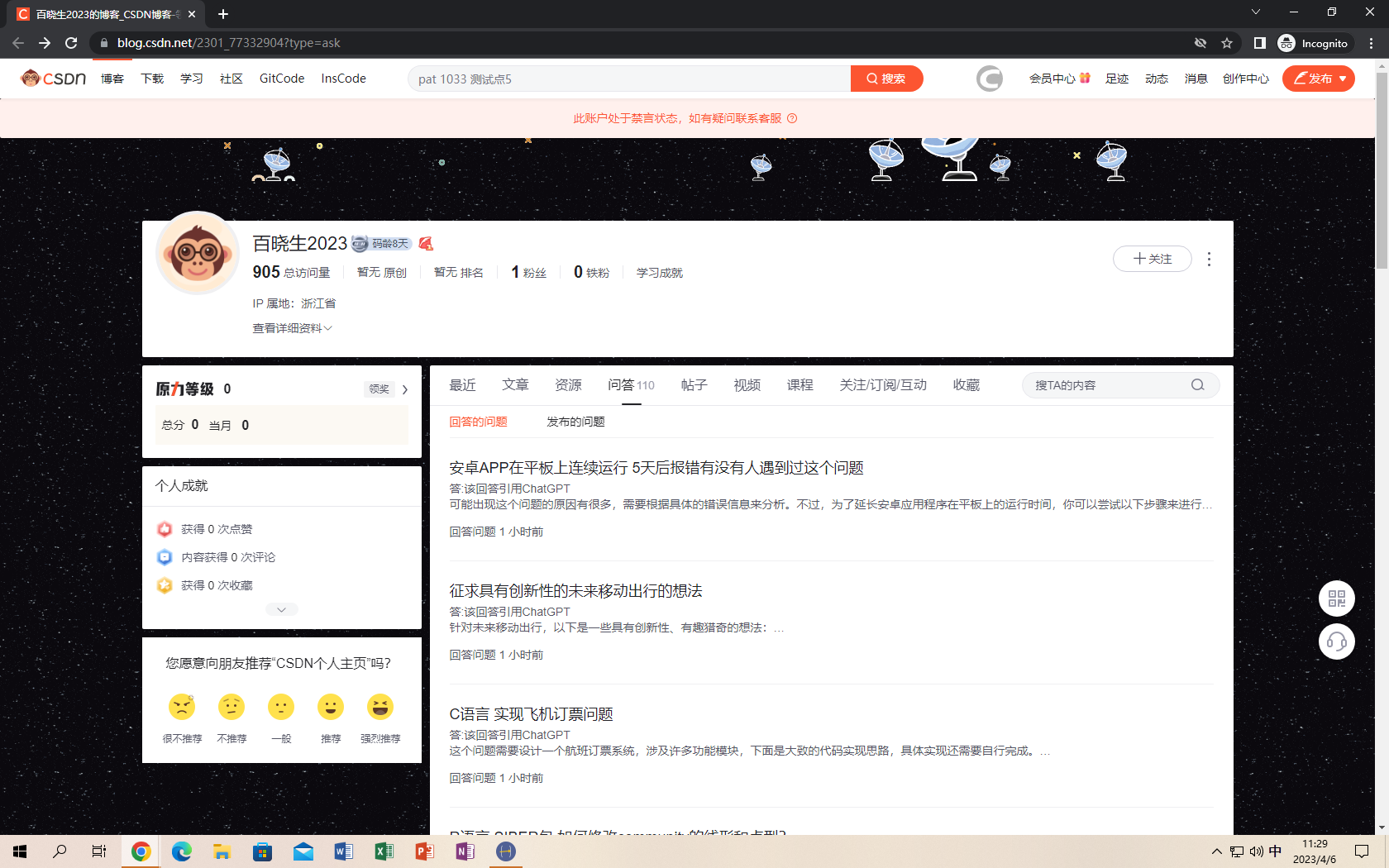Expand 查看详细资料 profile details
Viewport: 1389px width, 868px height.
292,328
